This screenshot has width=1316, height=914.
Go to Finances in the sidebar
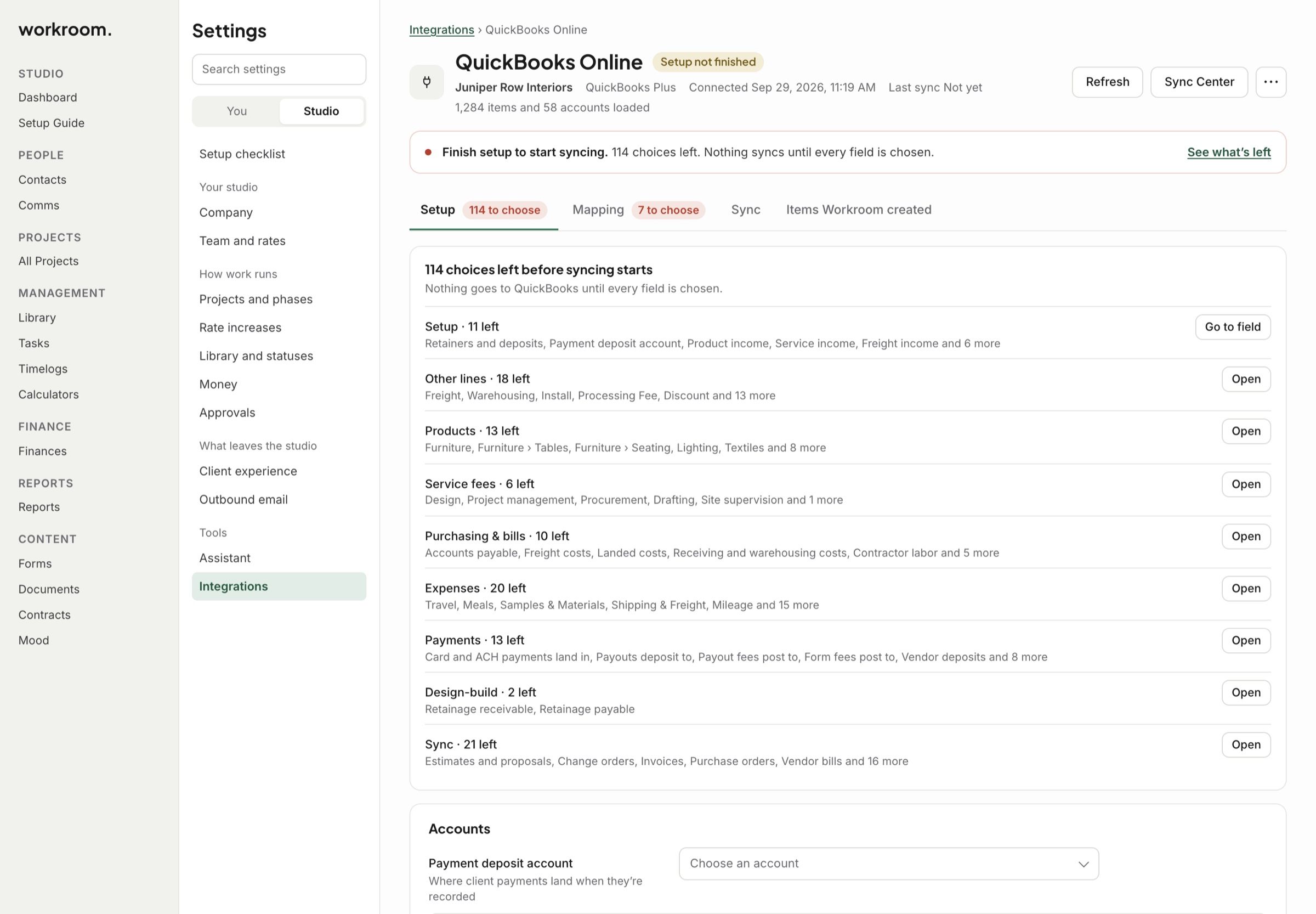click(42, 452)
